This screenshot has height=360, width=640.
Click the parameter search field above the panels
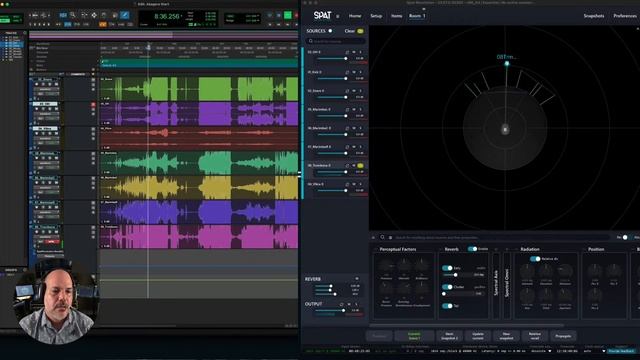(x=501, y=237)
